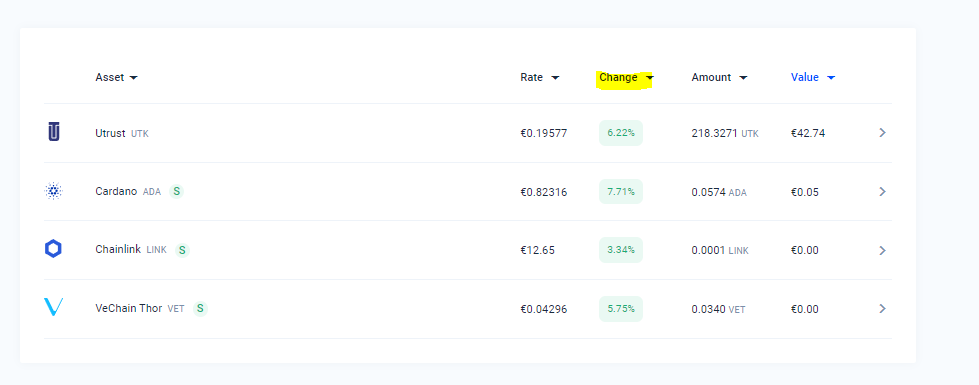Click the Cardano coin logo icon
The height and width of the screenshot is (385, 979).
click(54, 191)
